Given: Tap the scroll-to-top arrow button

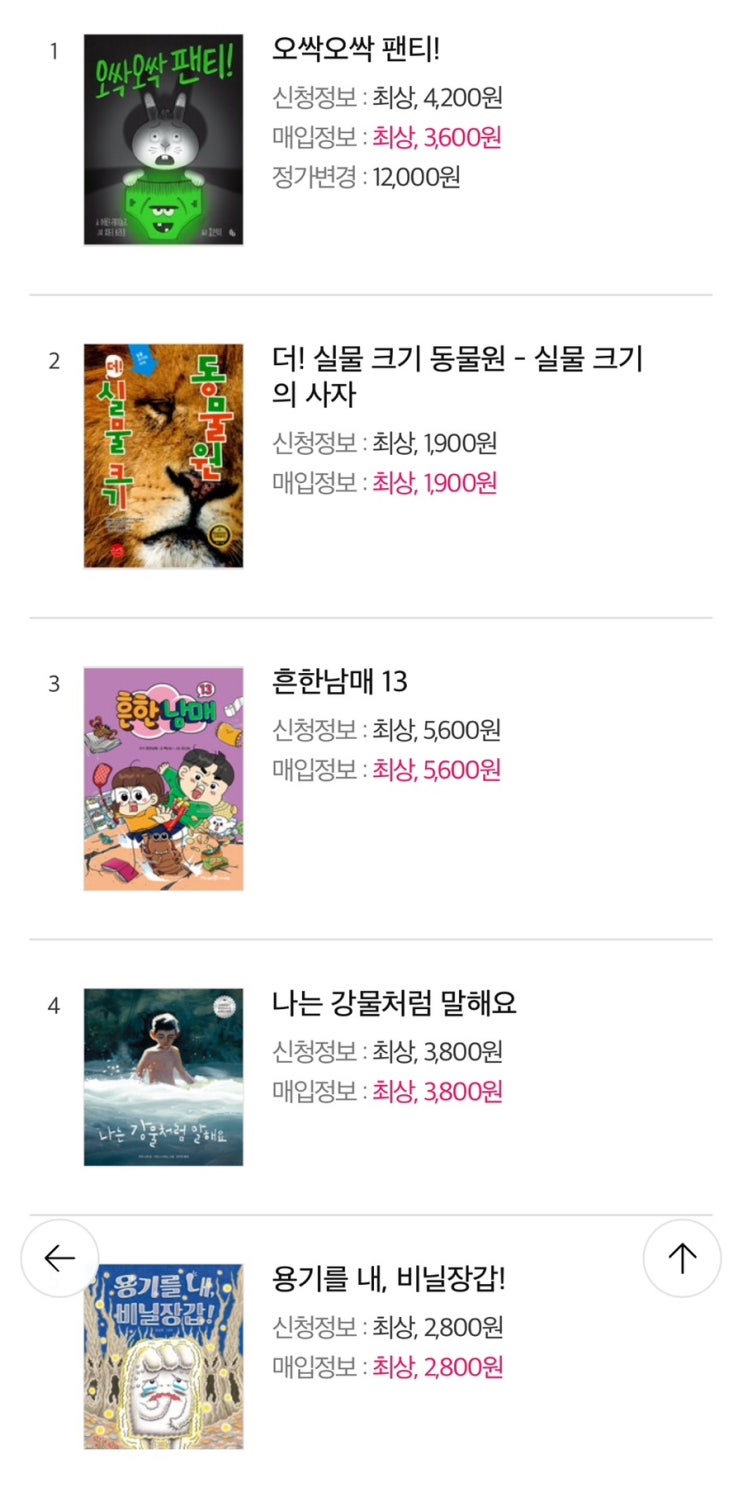Looking at the screenshot, I should [682, 1258].
